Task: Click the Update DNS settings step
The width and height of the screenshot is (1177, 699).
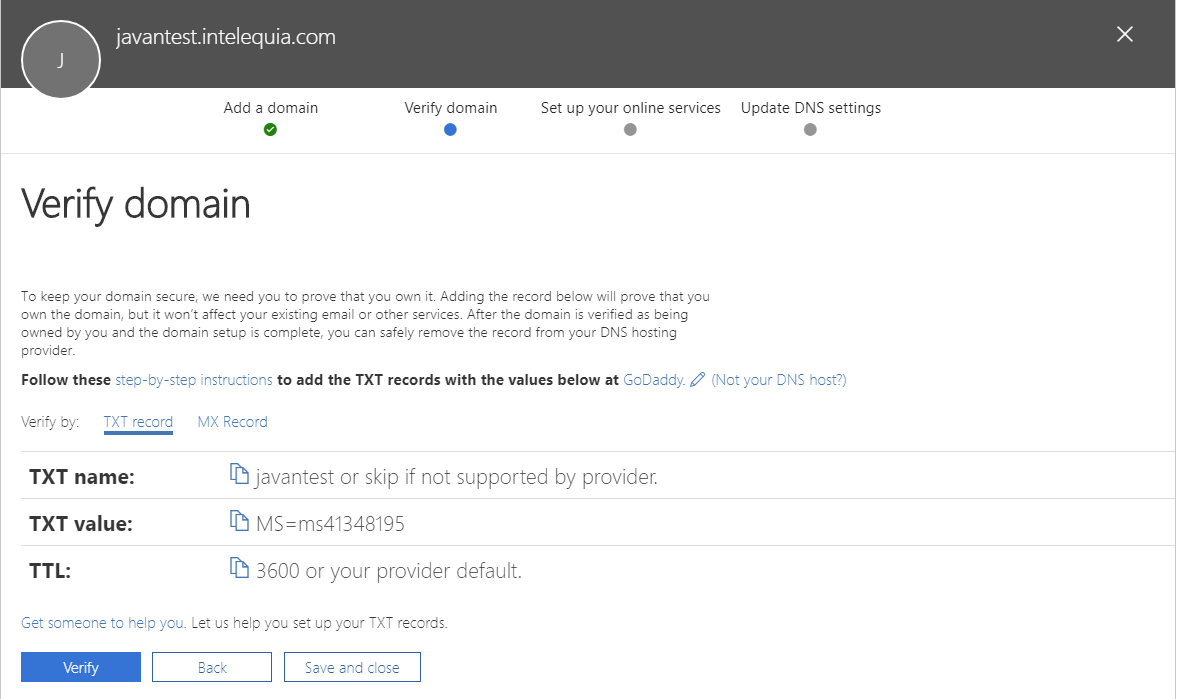Action: (x=810, y=107)
